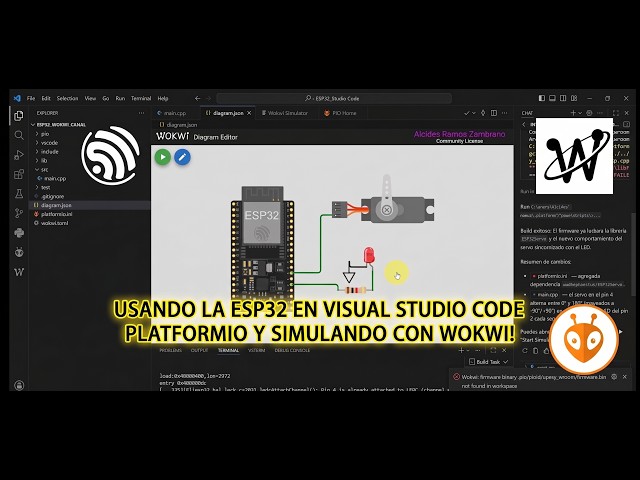This screenshot has width=640, height=480.
Task: Start the simulation with green play button
Action: pos(162,157)
